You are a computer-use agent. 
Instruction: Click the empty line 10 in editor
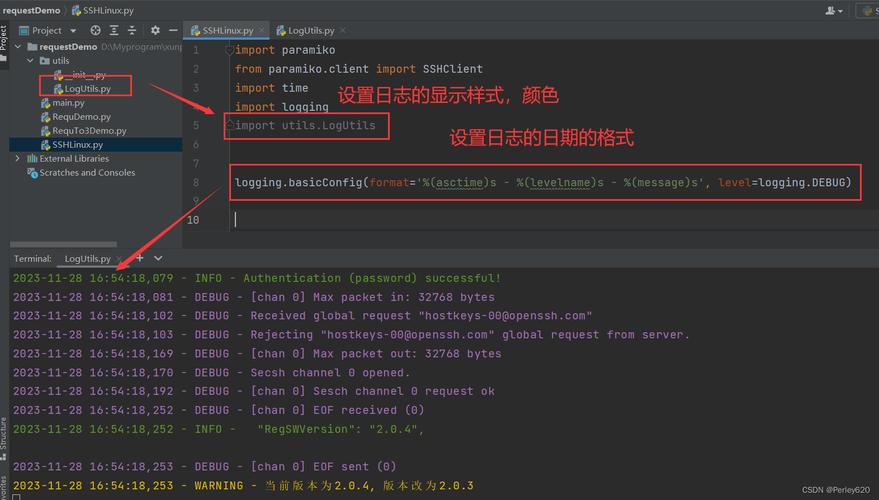tap(500, 220)
